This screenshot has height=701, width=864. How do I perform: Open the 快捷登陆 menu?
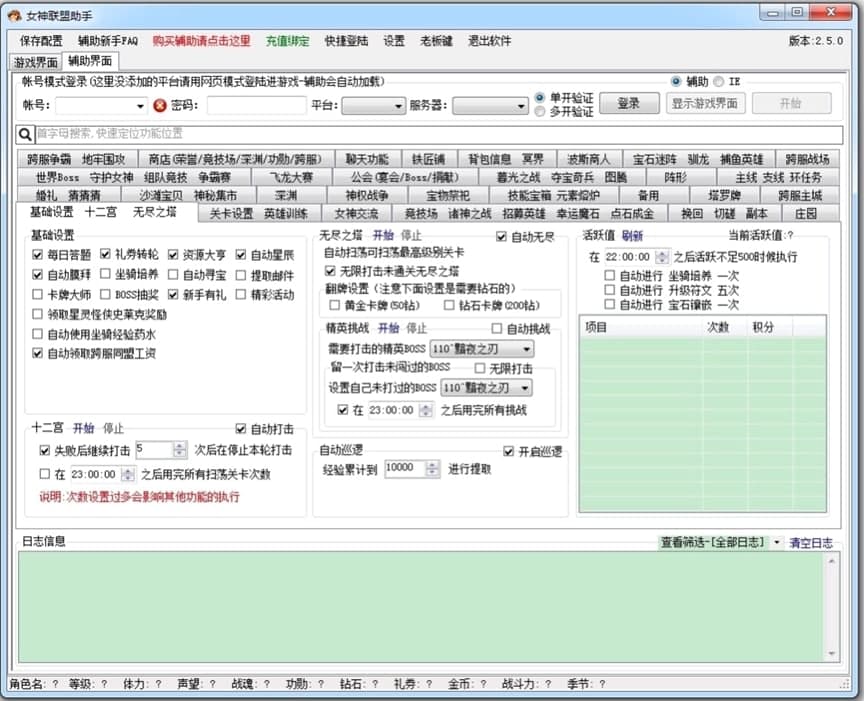(x=346, y=41)
